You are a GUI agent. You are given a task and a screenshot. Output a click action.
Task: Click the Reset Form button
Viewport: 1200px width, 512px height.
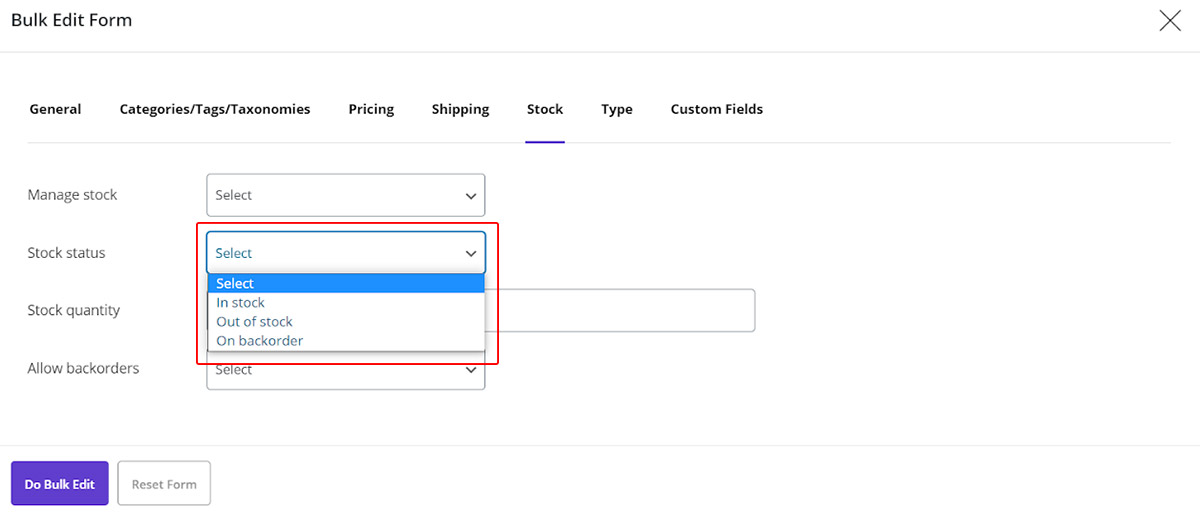coord(164,484)
